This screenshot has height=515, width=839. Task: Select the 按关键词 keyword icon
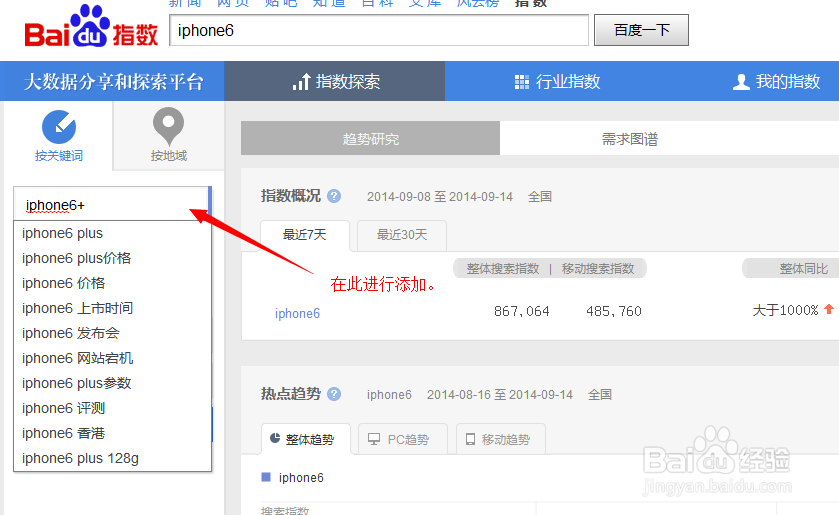[59, 127]
